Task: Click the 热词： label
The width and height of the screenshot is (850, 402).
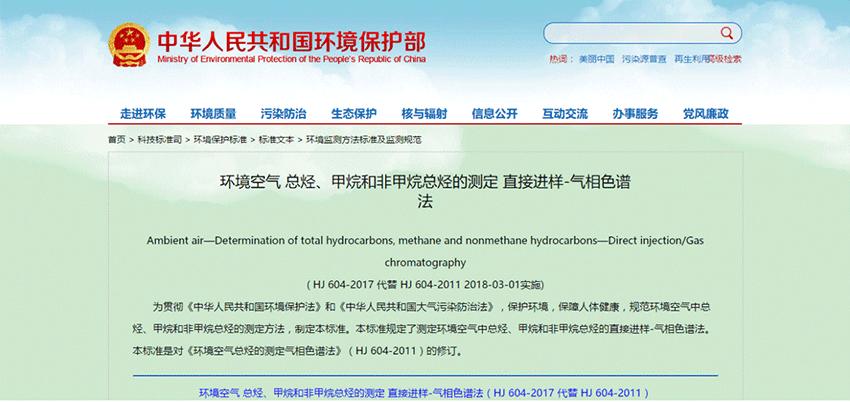Action: (562, 59)
